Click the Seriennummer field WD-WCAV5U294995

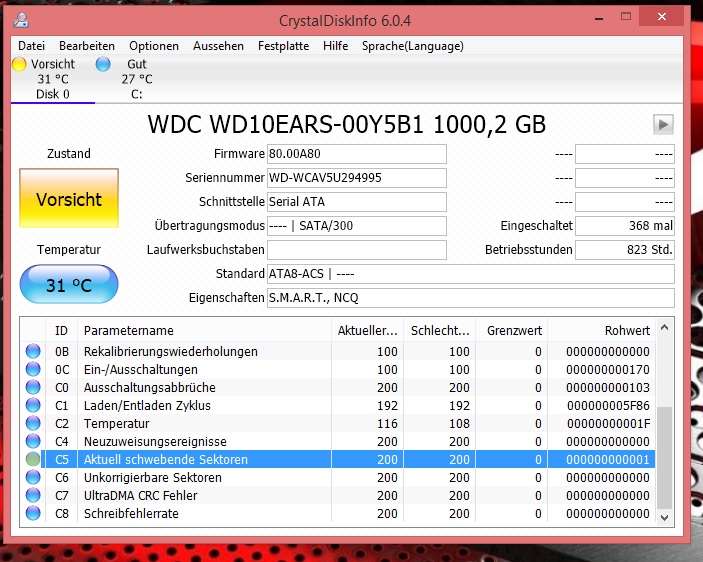[357, 178]
